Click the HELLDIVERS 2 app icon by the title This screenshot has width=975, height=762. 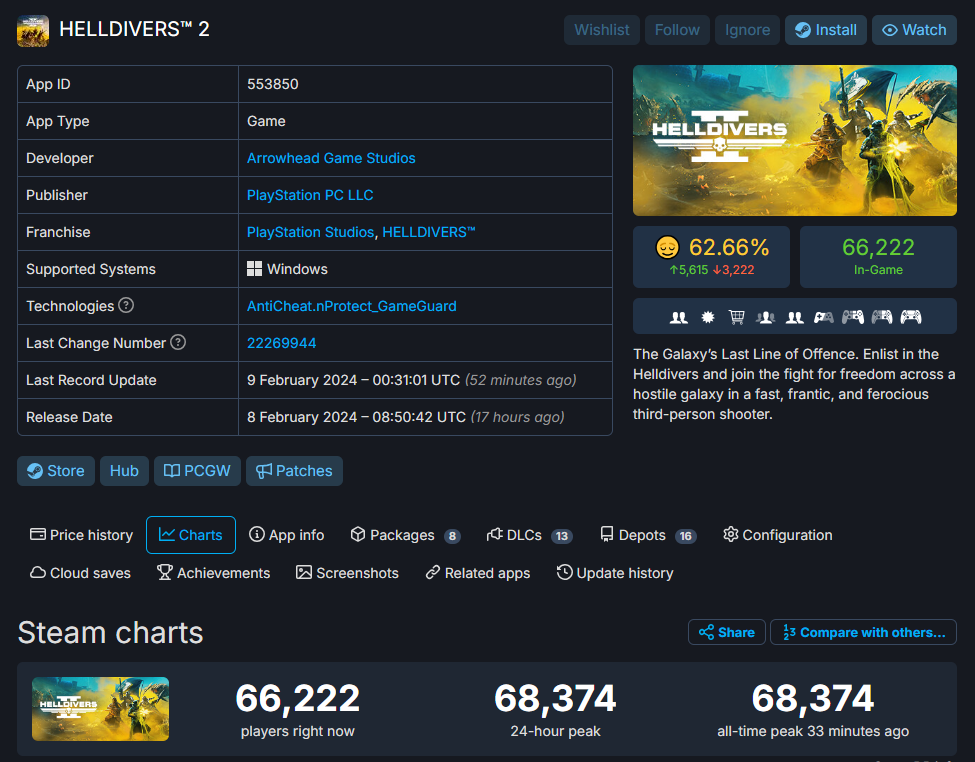(x=33, y=30)
